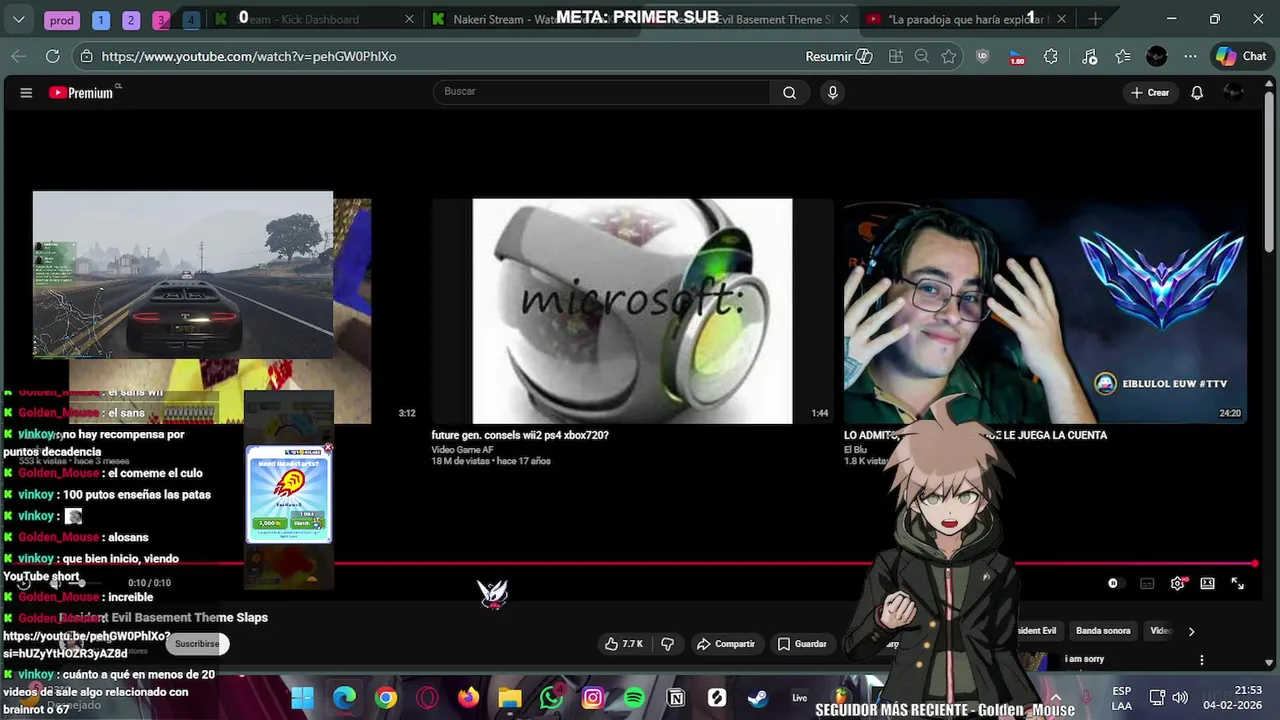Viewport: 1280px width, 720px height.
Task: Reload the page with the refresh icon
Action: 52,57
